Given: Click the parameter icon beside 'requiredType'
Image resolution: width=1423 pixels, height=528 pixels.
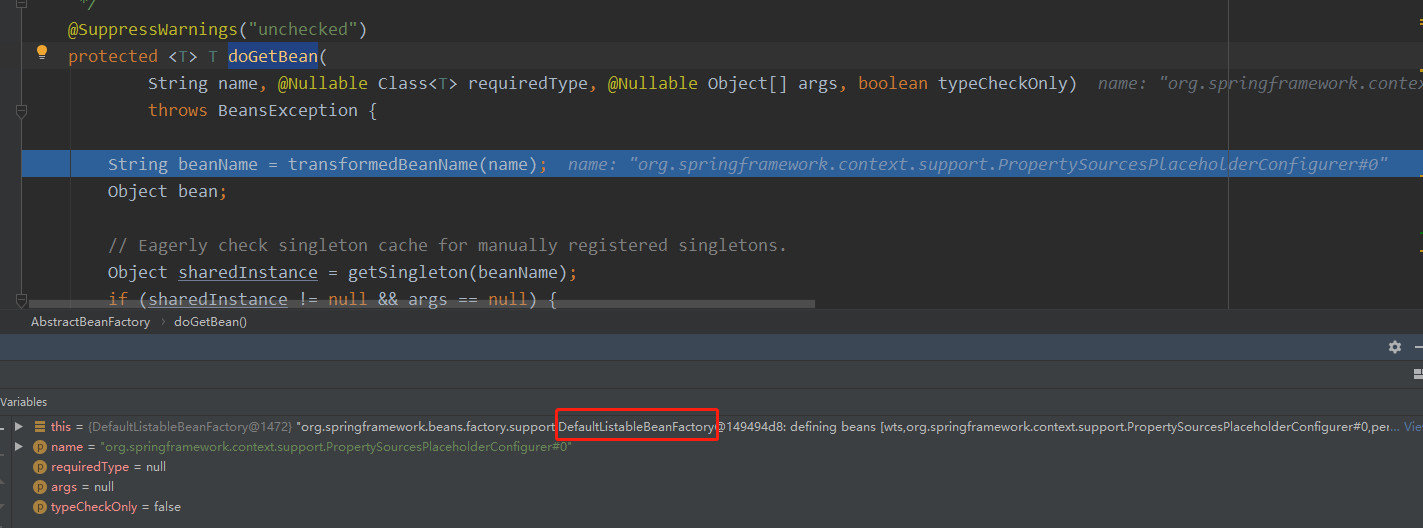Looking at the screenshot, I should point(40,467).
